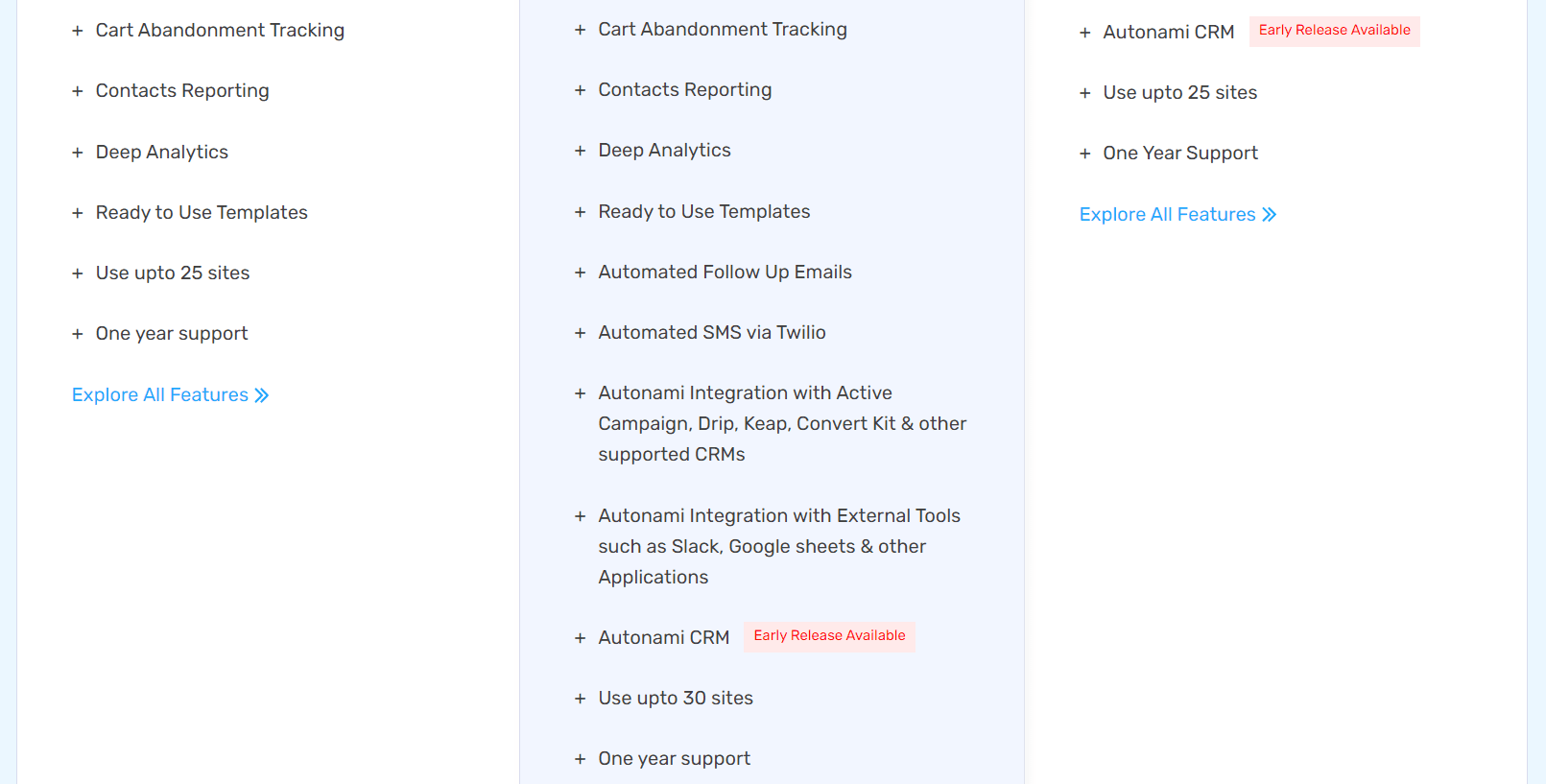Screen dimensions: 1546x784
Task: Expand Automated Follow Up Emails item
Action: point(581,273)
